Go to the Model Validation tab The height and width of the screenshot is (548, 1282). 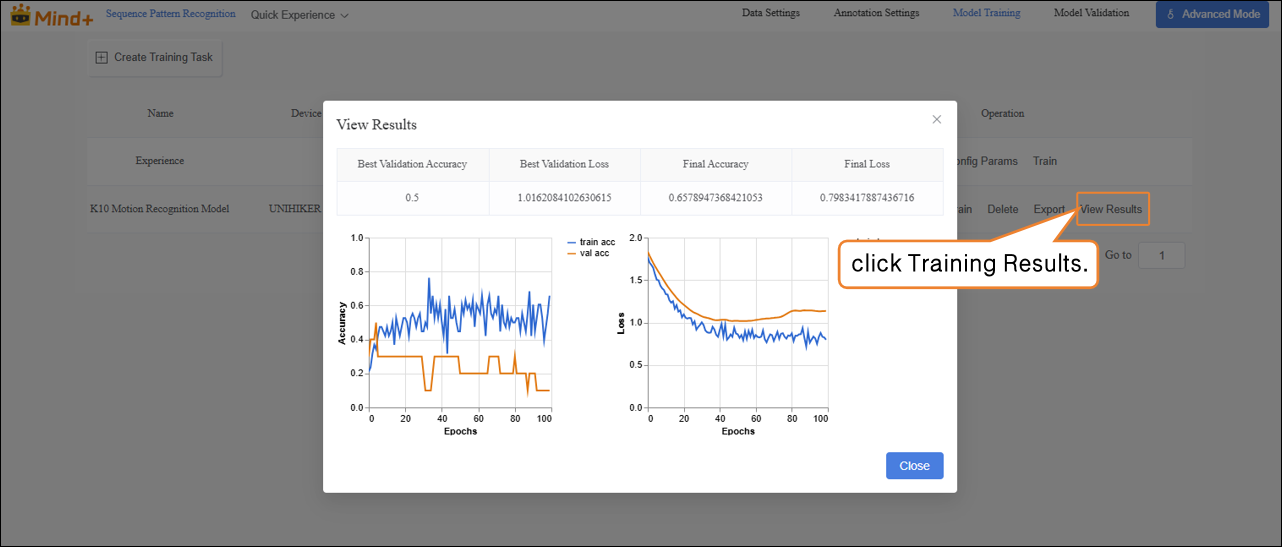(1091, 14)
